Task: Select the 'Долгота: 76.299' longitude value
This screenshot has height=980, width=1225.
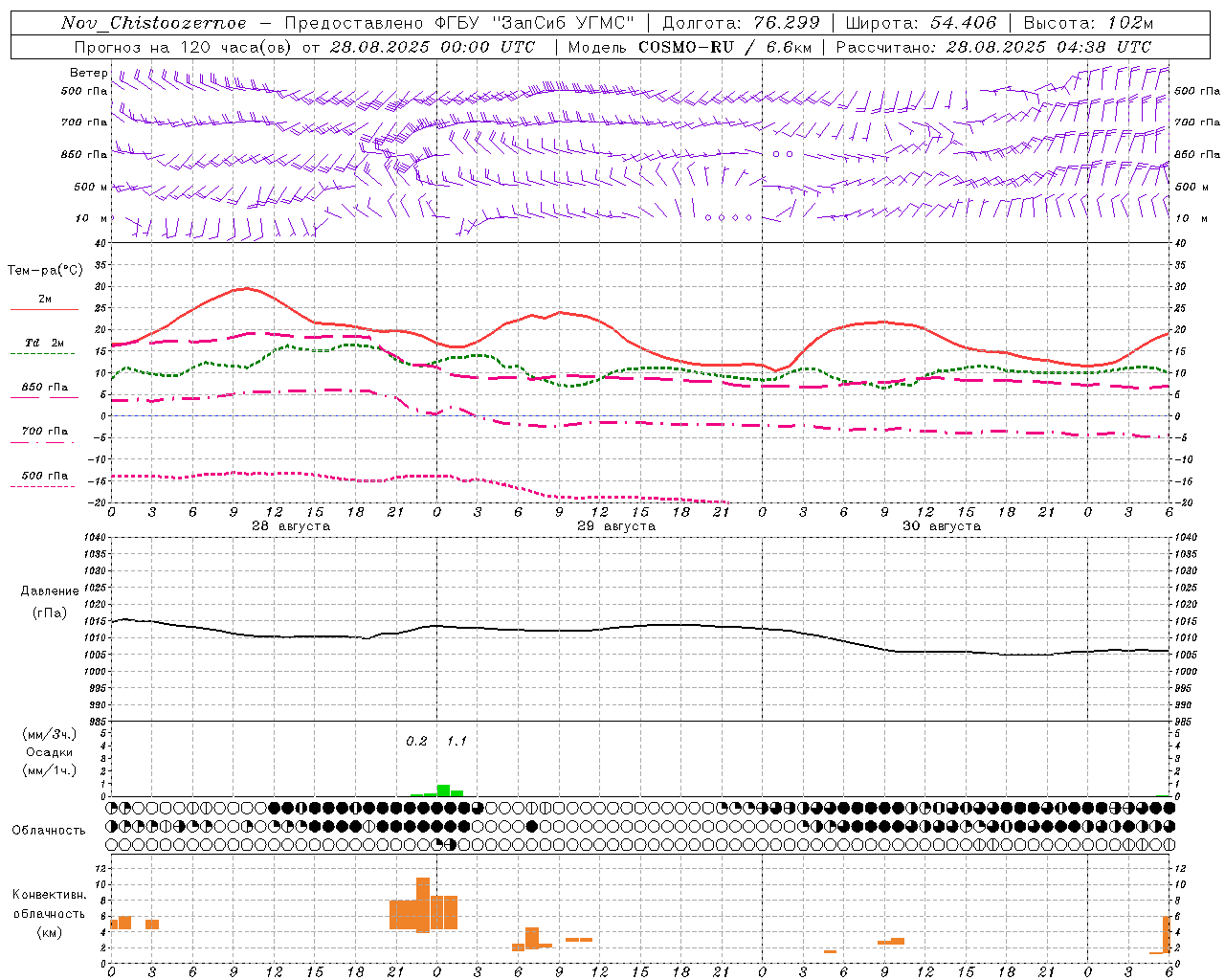Action: [741, 23]
